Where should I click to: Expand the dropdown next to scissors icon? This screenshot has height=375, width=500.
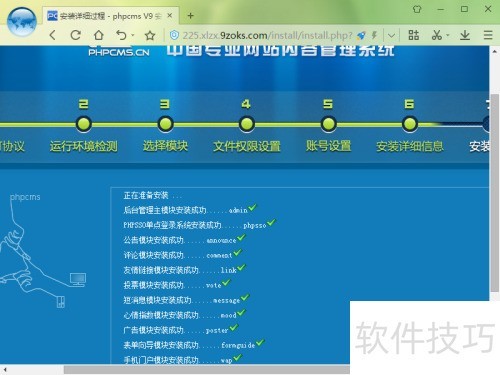coord(448,35)
